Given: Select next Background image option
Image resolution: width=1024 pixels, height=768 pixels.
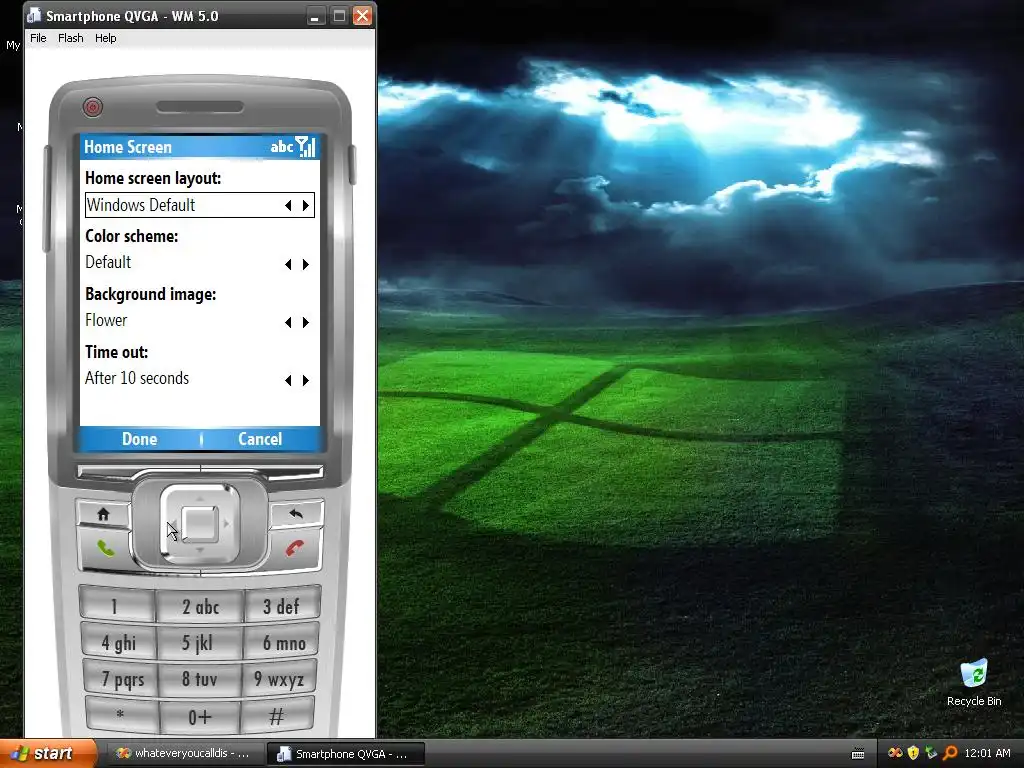Looking at the screenshot, I should coord(306,323).
